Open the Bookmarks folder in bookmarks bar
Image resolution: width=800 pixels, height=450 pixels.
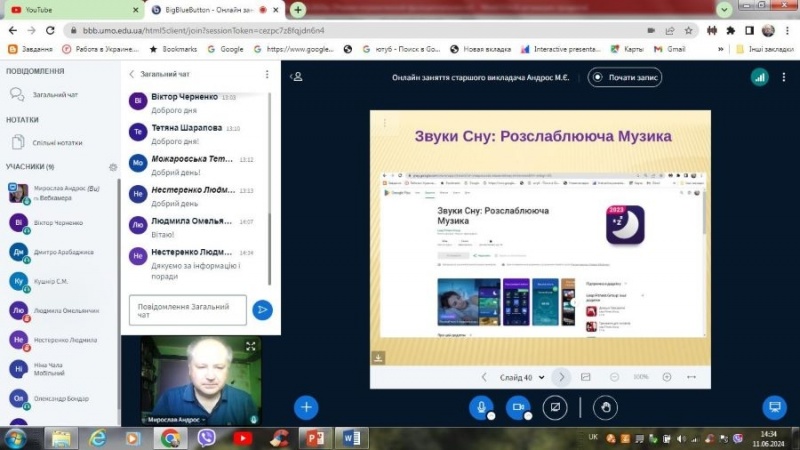(x=173, y=49)
